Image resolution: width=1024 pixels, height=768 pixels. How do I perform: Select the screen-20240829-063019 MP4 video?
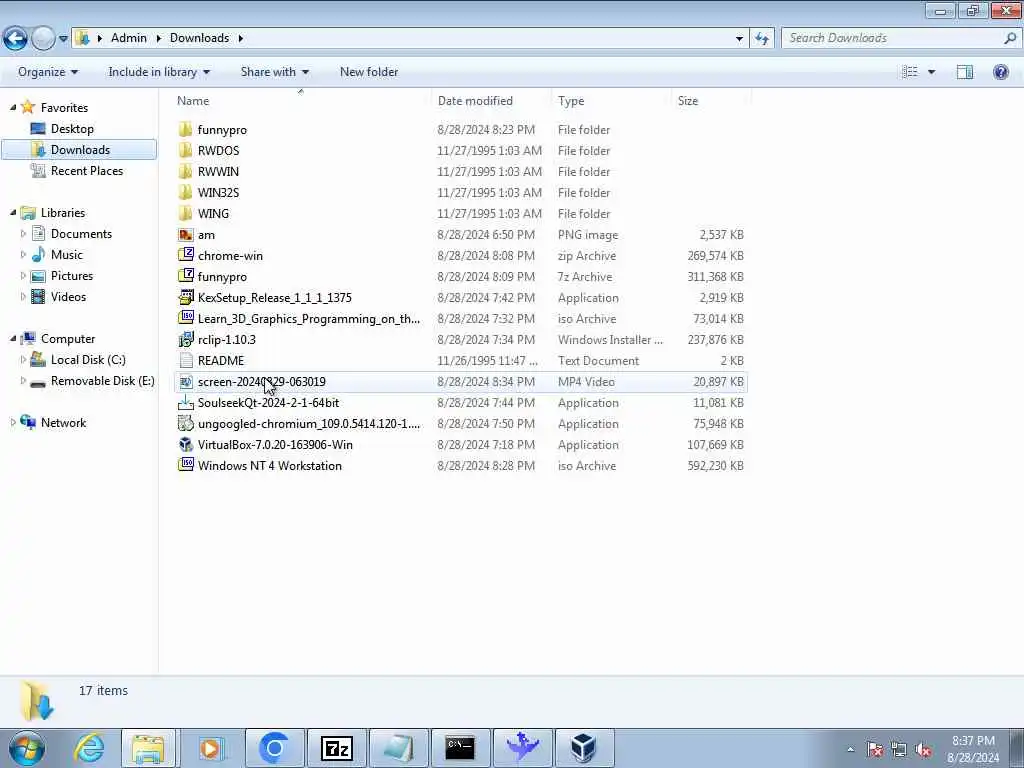[x=460, y=381]
